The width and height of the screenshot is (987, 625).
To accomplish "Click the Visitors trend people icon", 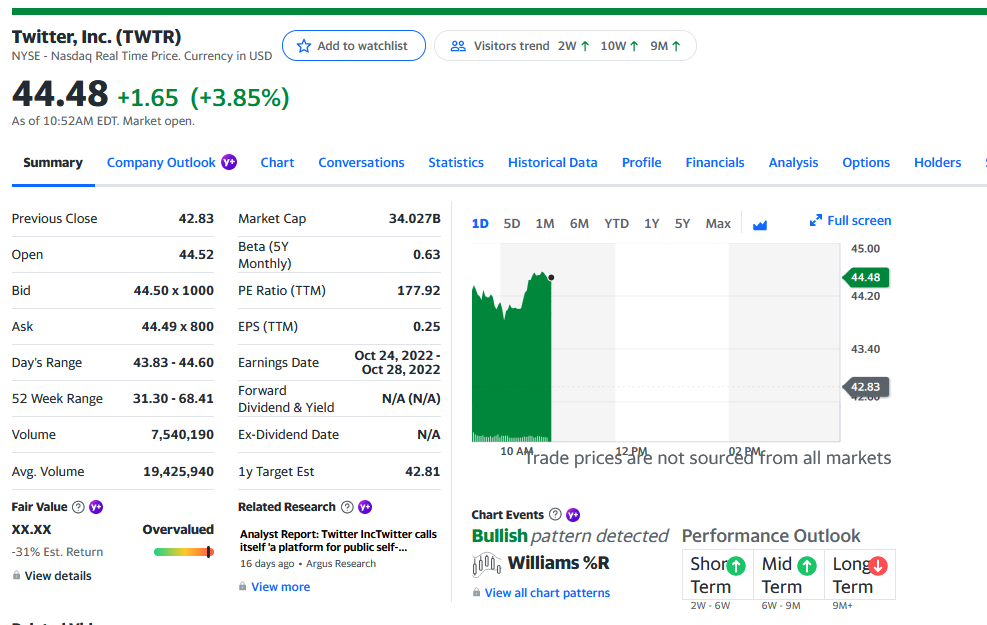I will (x=458, y=46).
